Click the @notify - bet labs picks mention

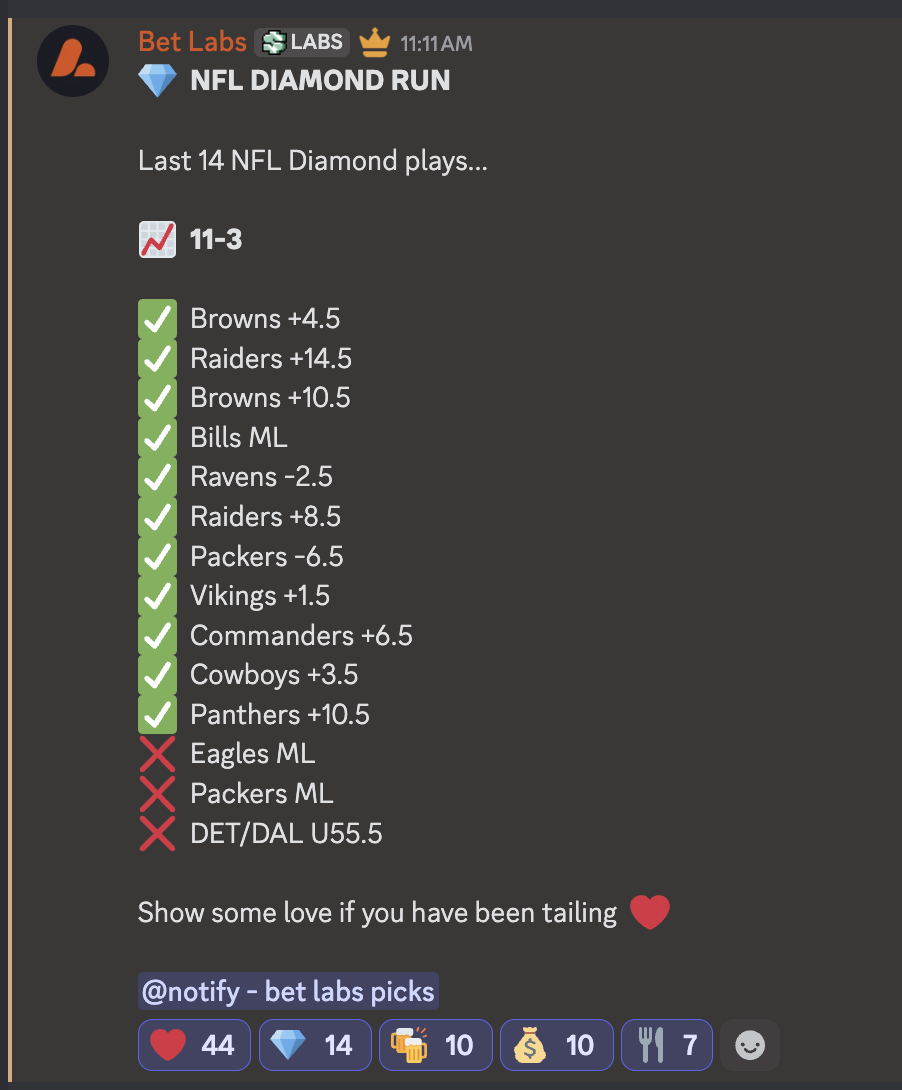(288, 992)
